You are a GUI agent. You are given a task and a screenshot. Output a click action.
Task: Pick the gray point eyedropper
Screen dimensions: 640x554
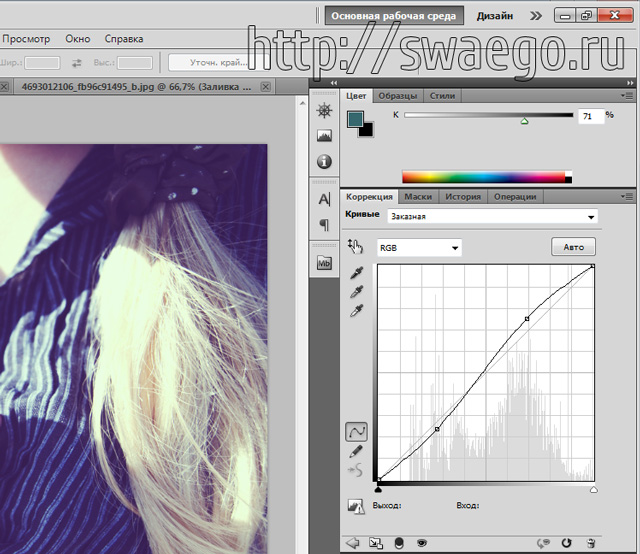356,292
